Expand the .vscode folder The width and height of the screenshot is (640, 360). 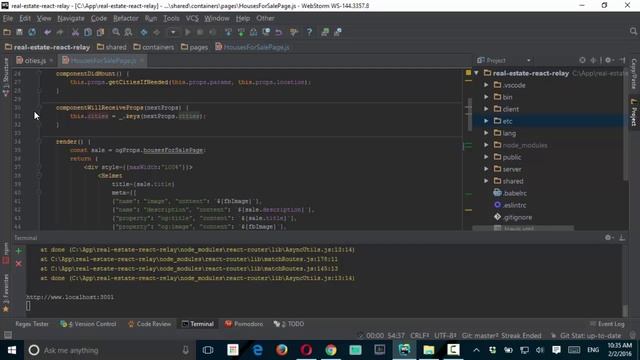[486, 85]
